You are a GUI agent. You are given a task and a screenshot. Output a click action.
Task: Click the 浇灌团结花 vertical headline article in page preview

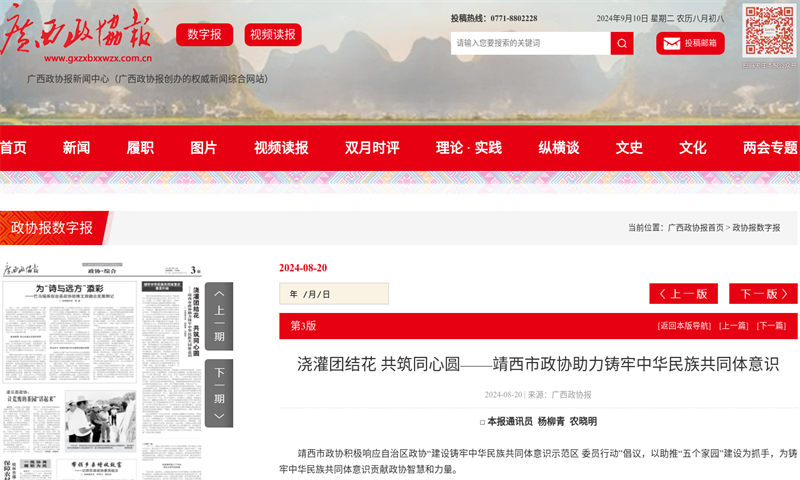pos(196,321)
